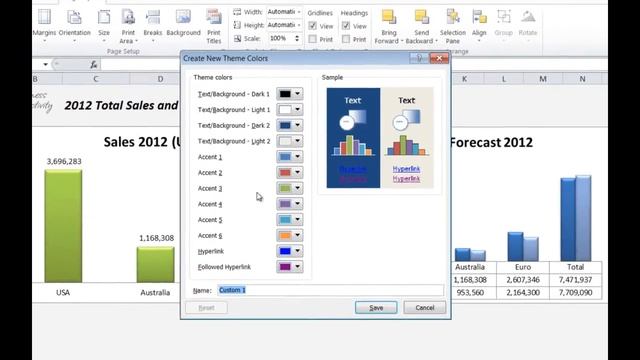Click the USA green chart bar
The width and height of the screenshot is (640, 360).
(63, 226)
